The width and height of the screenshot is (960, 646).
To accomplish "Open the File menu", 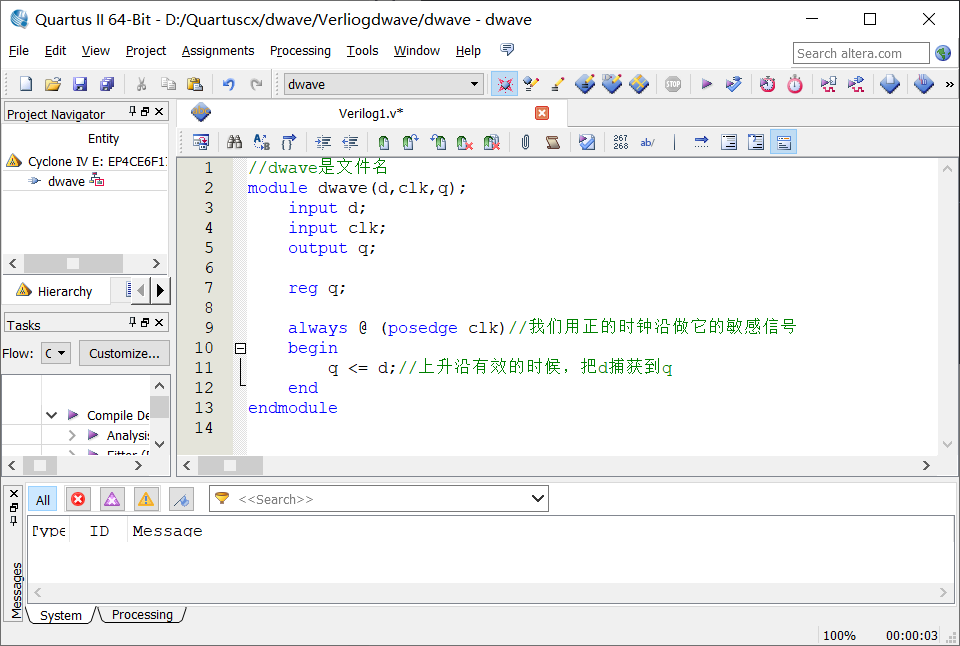I will (18, 51).
